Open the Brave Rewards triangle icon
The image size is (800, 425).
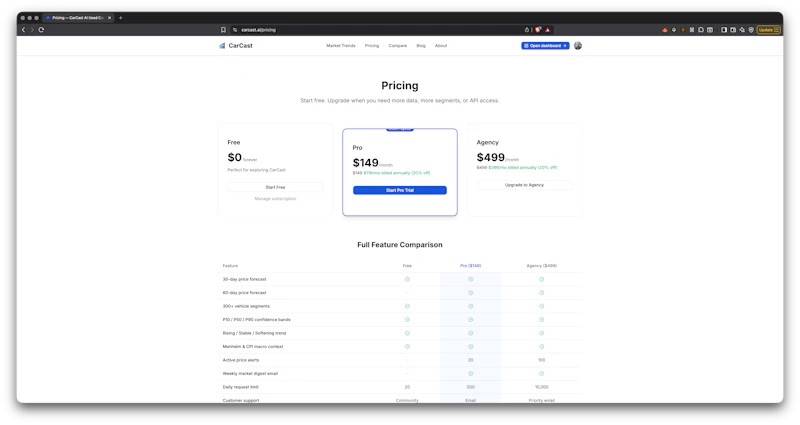point(548,30)
